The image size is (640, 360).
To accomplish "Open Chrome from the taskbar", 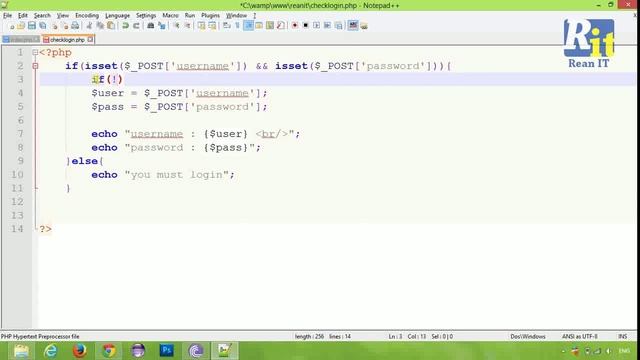I will (109, 351).
